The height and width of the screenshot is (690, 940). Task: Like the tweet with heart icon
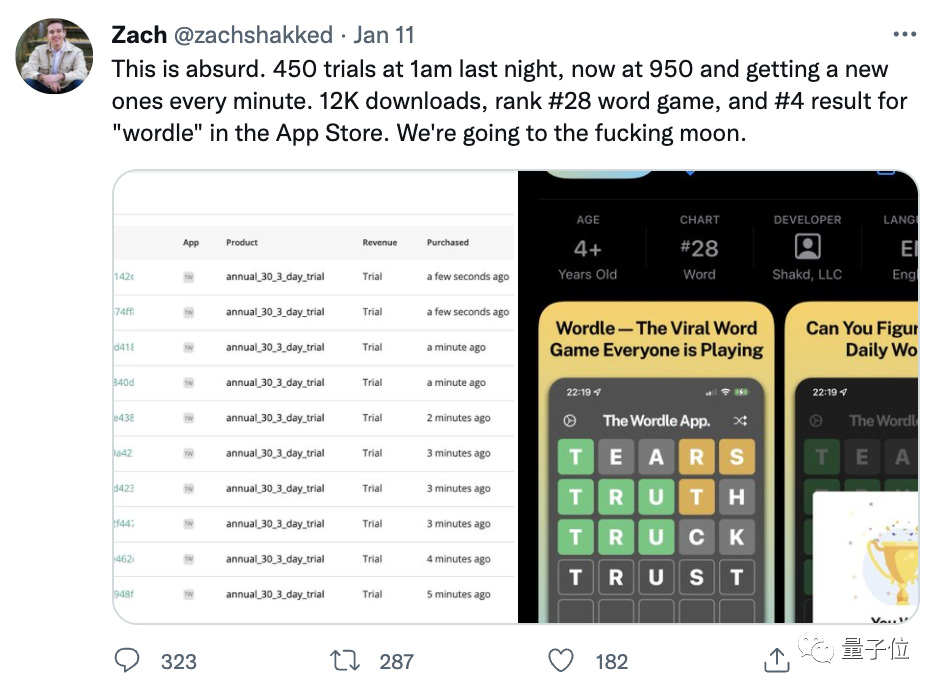pyautogui.click(x=562, y=660)
